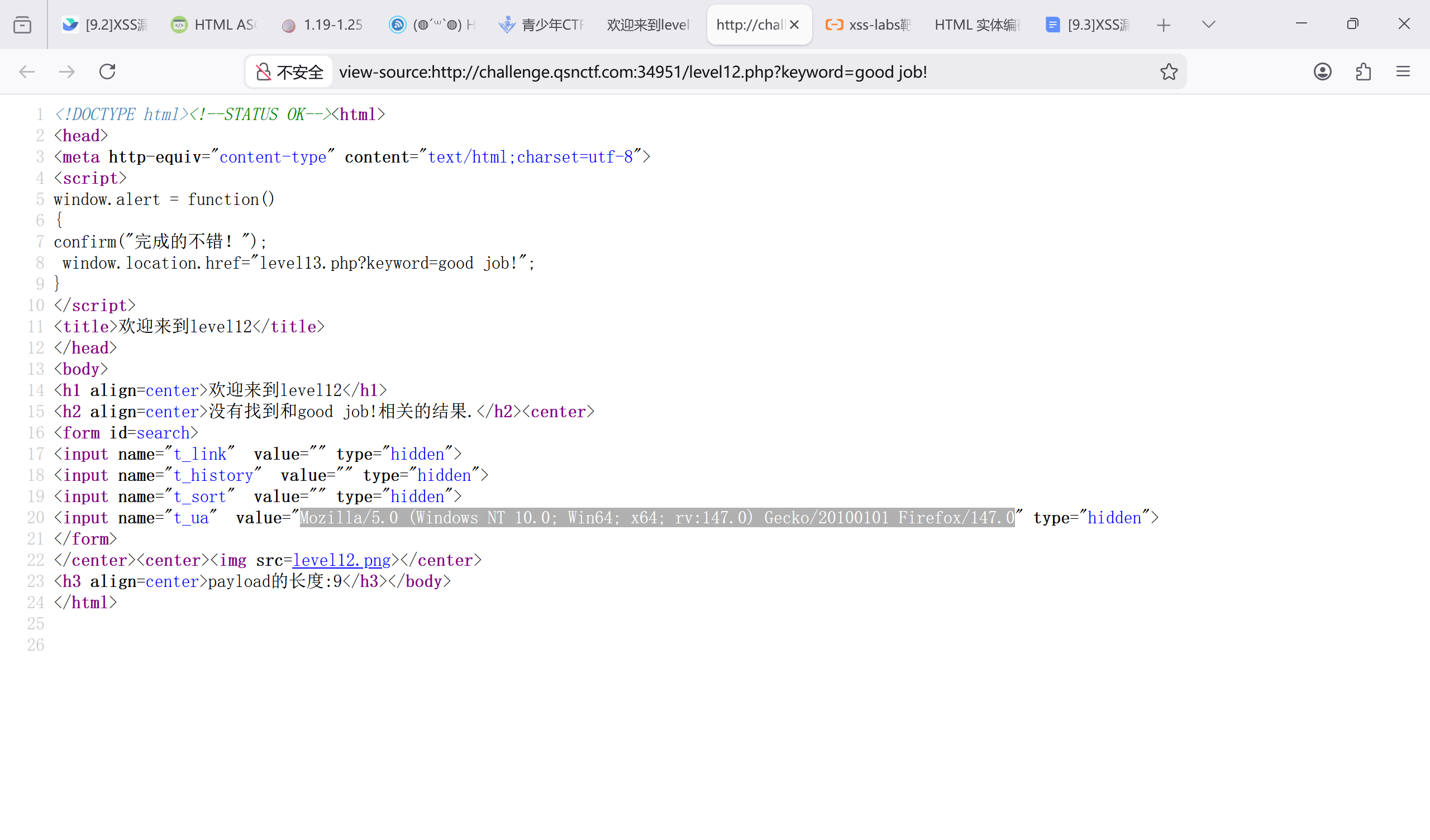Open a new tab with plus button
This screenshot has height=840, width=1430.
1164,25
